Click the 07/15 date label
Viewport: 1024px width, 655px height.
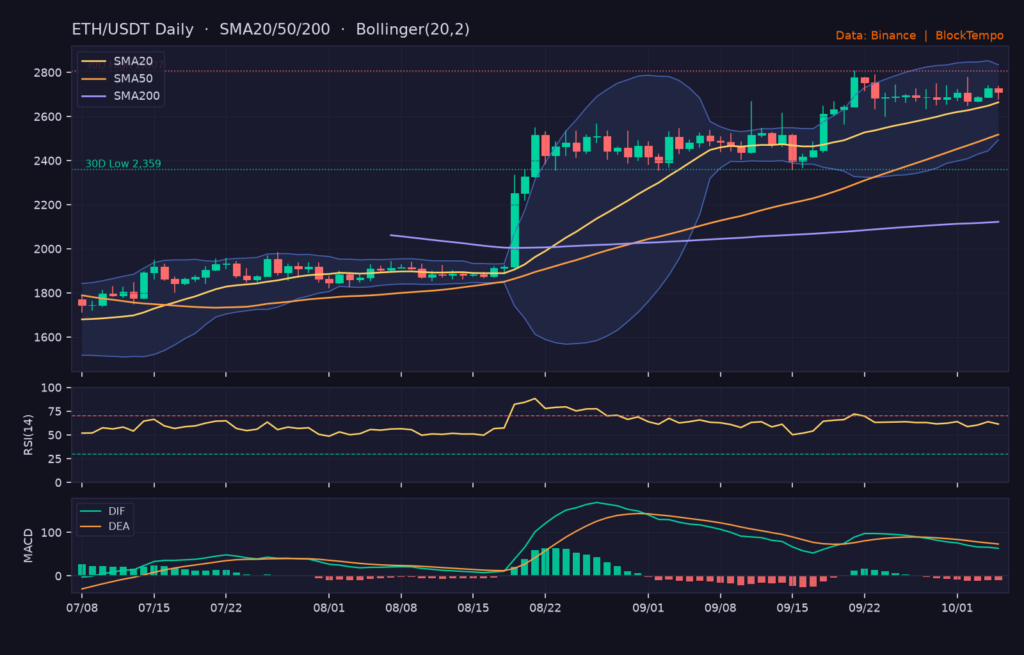(x=154, y=608)
